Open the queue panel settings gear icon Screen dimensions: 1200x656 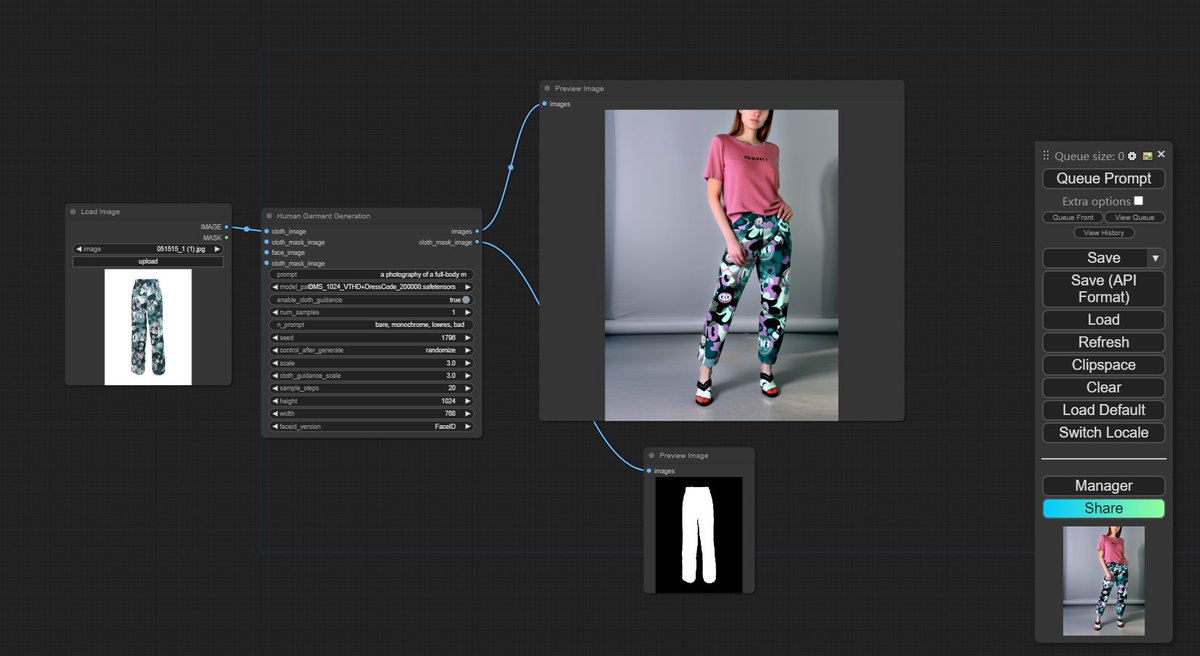coord(1131,156)
